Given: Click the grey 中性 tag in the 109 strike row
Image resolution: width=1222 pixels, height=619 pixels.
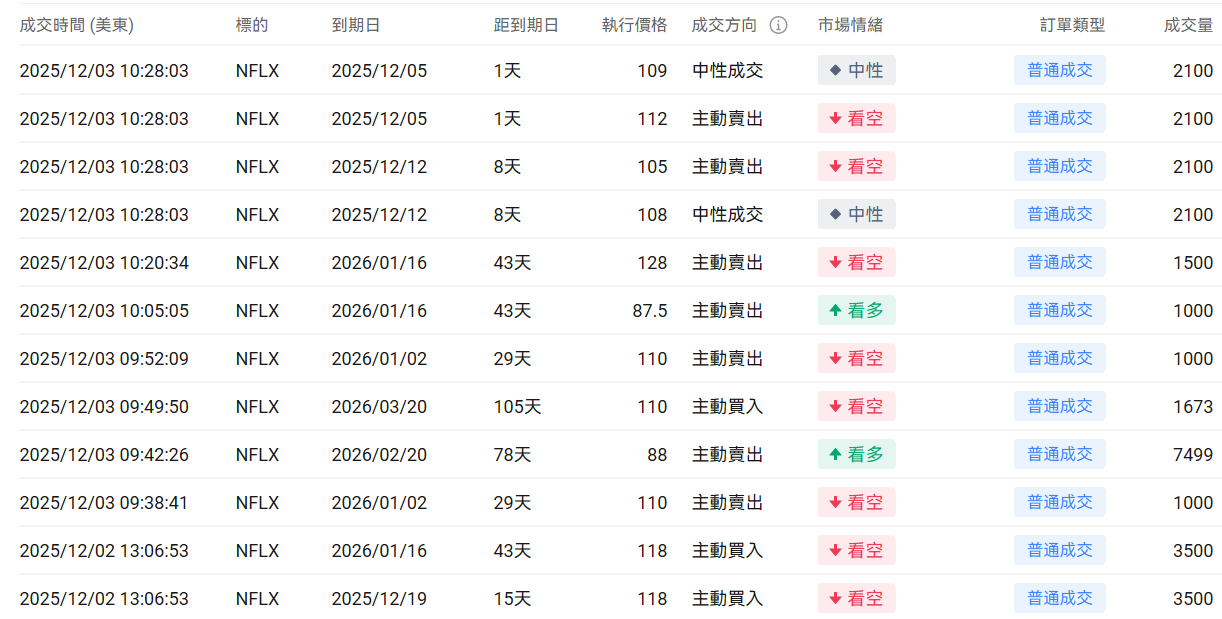Looking at the screenshot, I should tap(856, 70).
